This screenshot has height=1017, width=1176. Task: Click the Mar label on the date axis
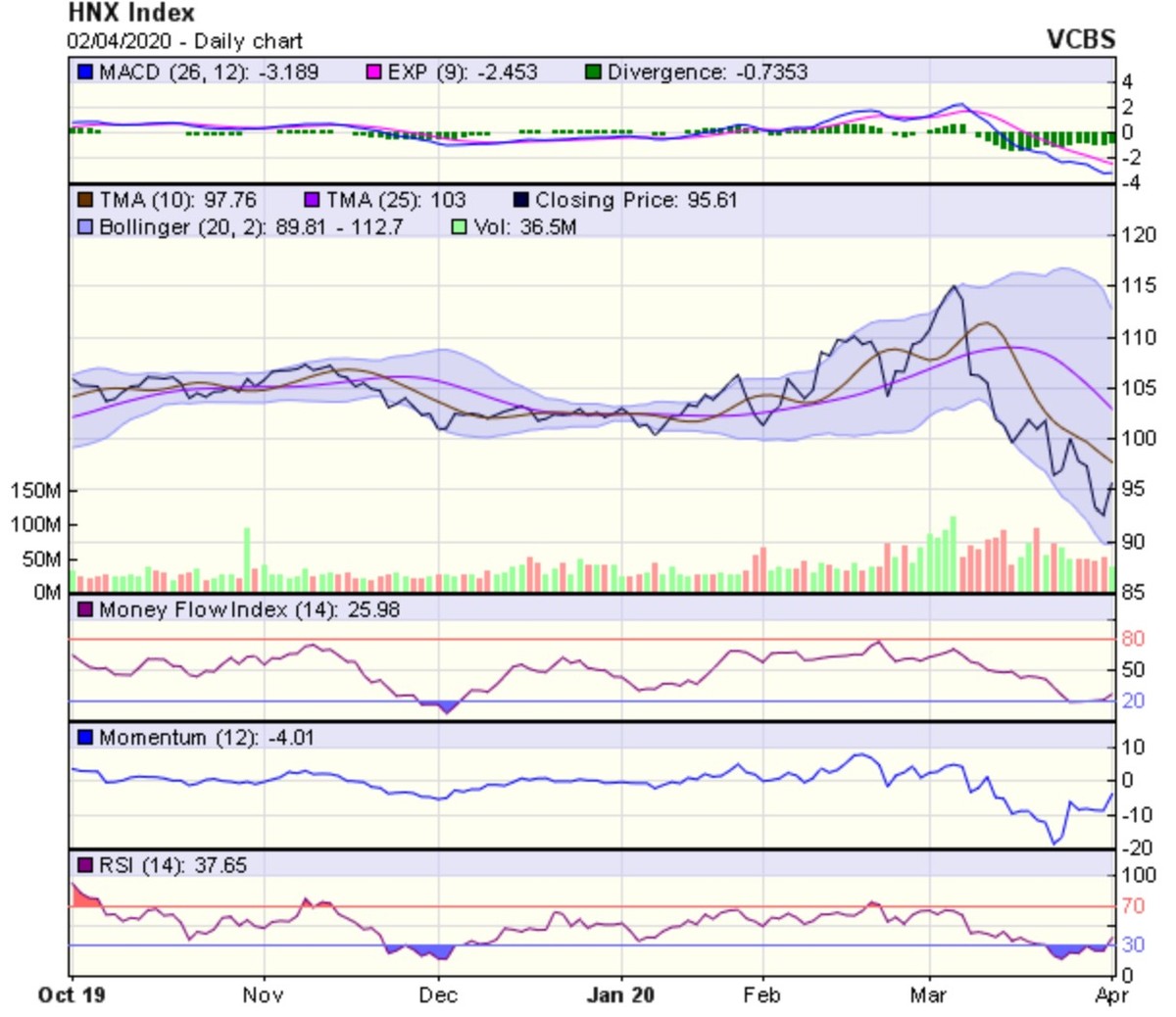point(928,995)
